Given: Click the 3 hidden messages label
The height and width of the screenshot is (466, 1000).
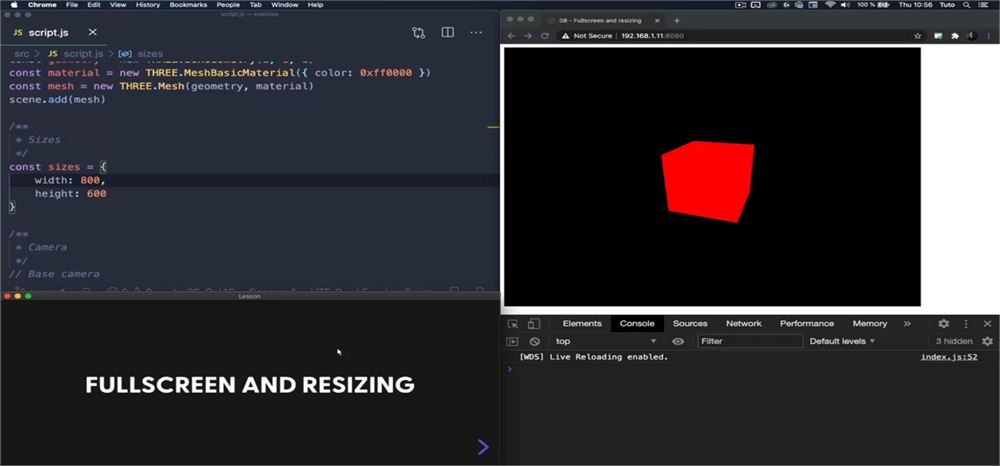Looking at the screenshot, I should pyautogui.click(x=953, y=342).
